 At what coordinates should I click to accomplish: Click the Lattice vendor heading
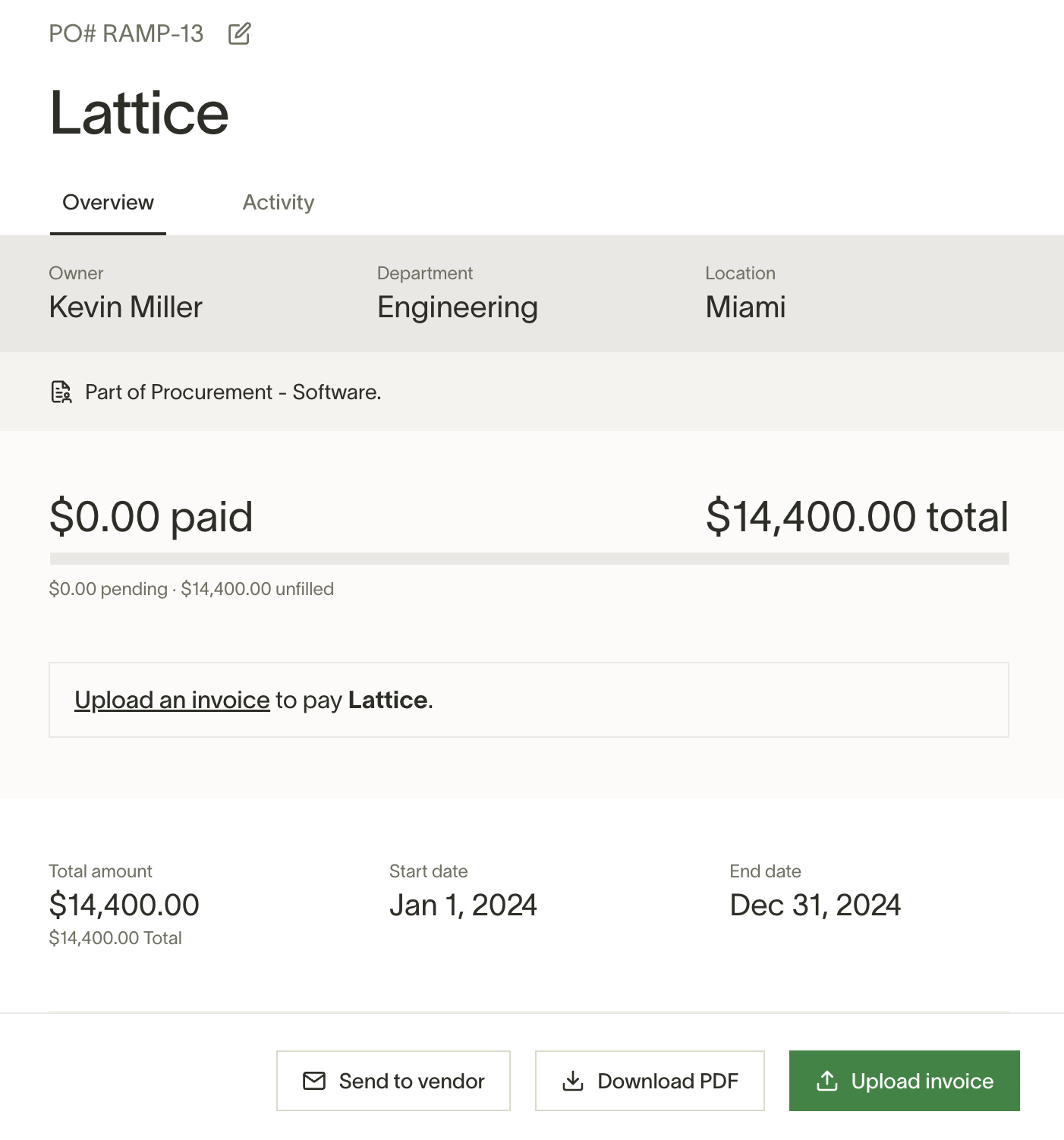tap(139, 113)
